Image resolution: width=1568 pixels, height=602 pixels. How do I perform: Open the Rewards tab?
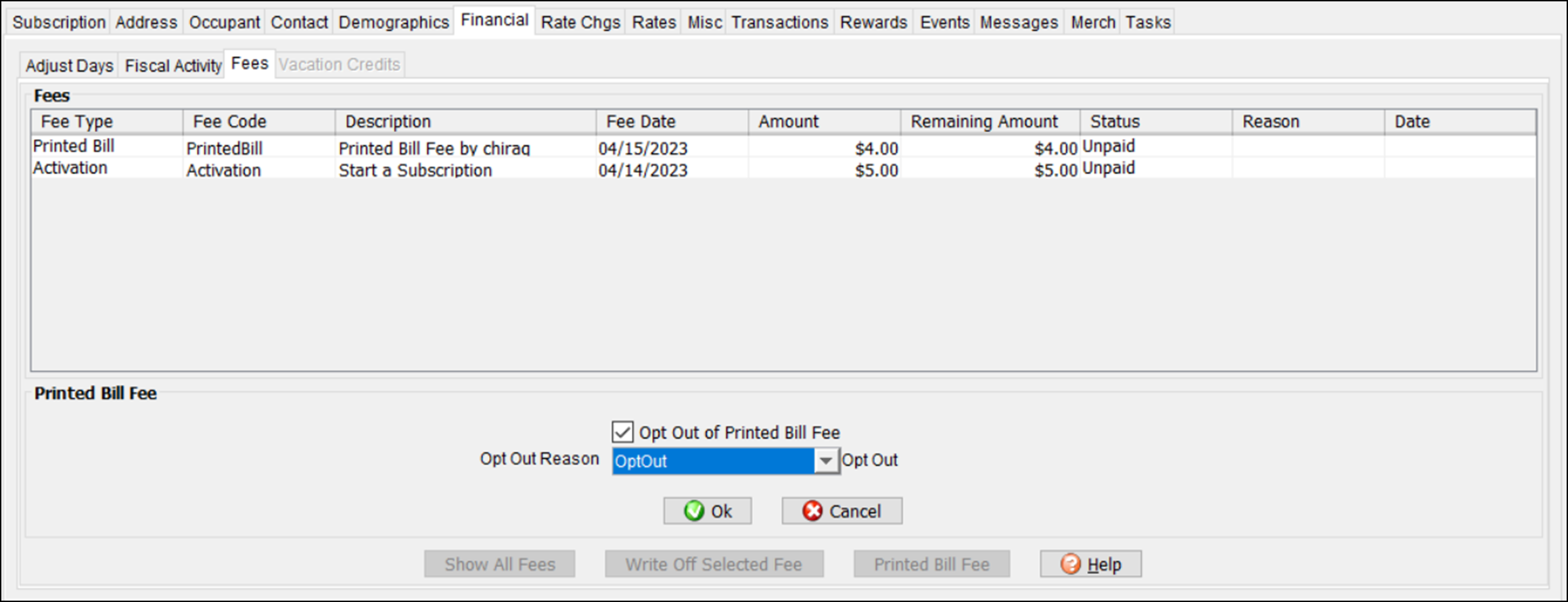click(873, 22)
